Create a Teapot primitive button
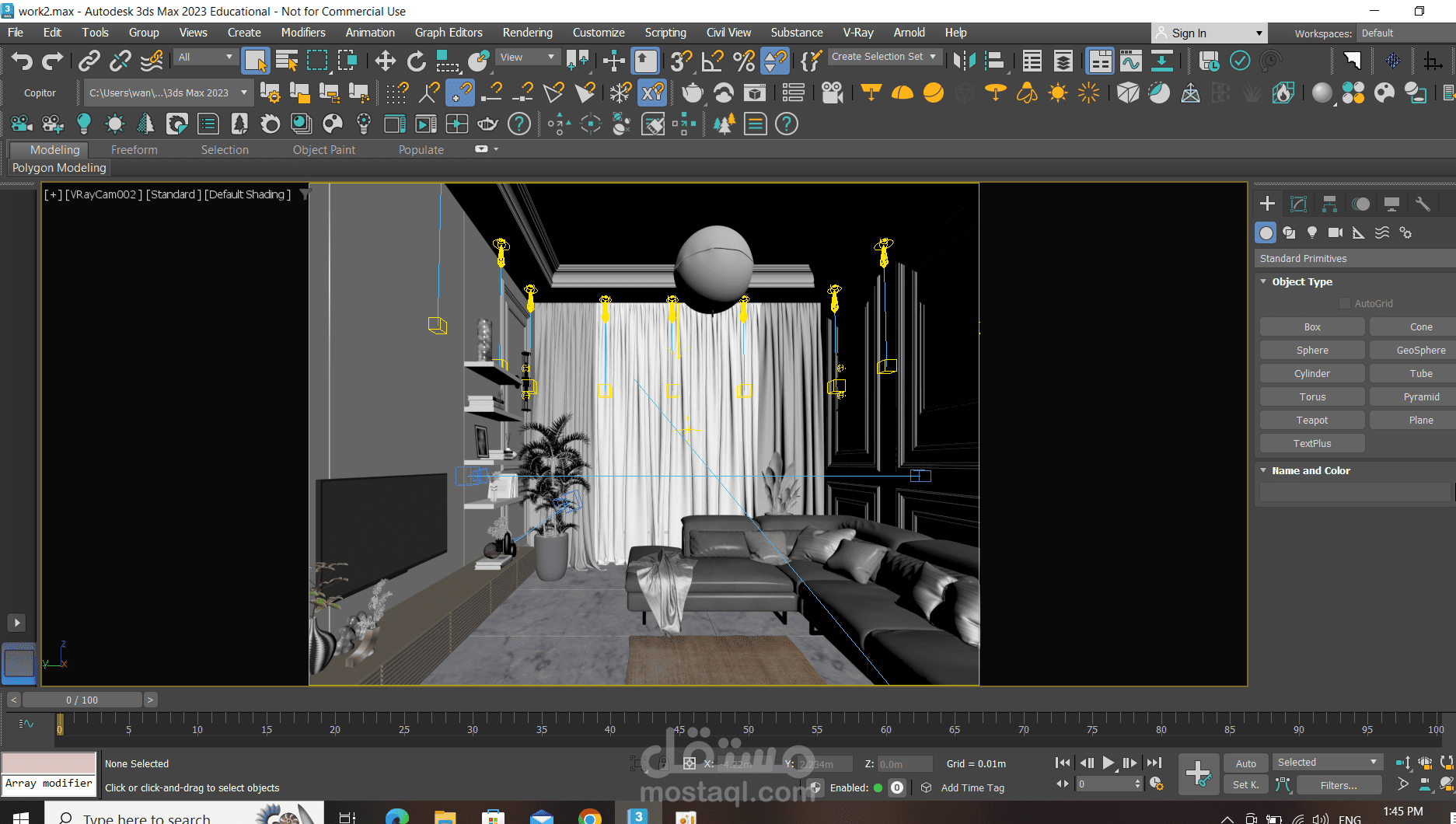 [1311, 421]
